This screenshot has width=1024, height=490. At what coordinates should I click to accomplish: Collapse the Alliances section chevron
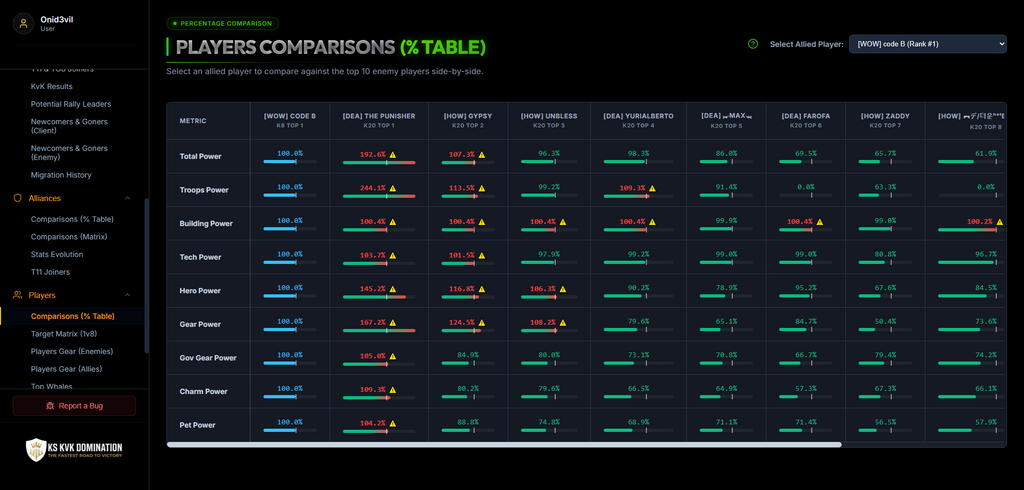point(127,198)
